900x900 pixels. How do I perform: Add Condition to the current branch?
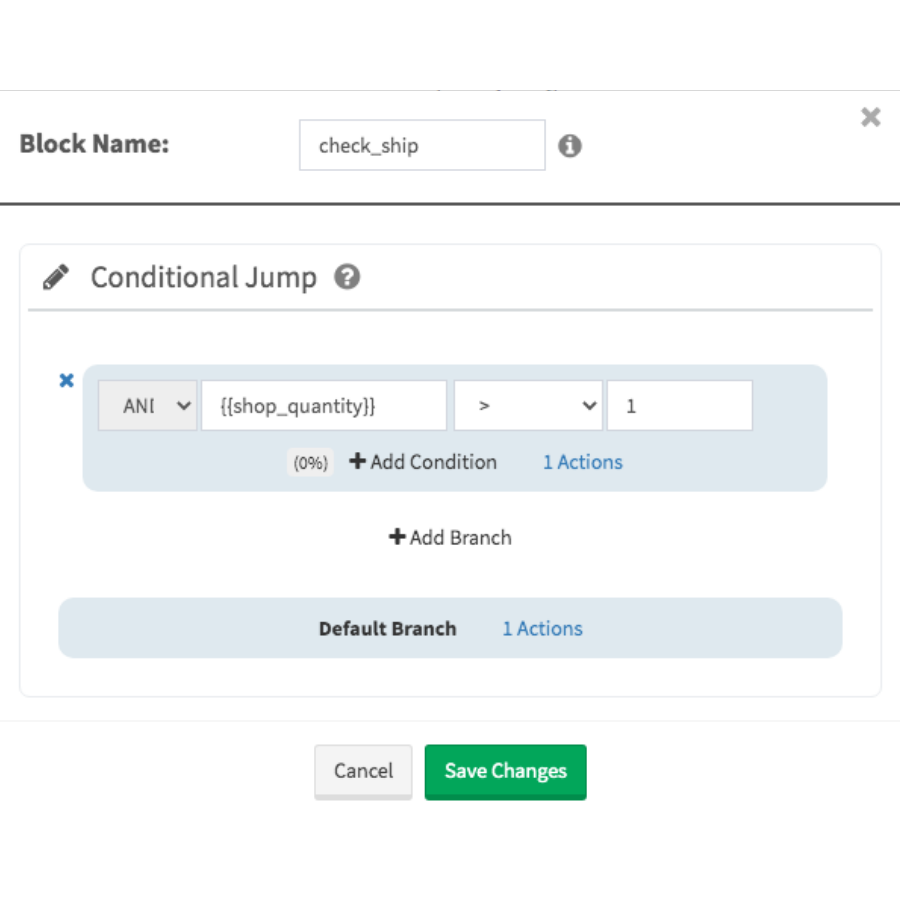pyautogui.click(x=423, y=462)
